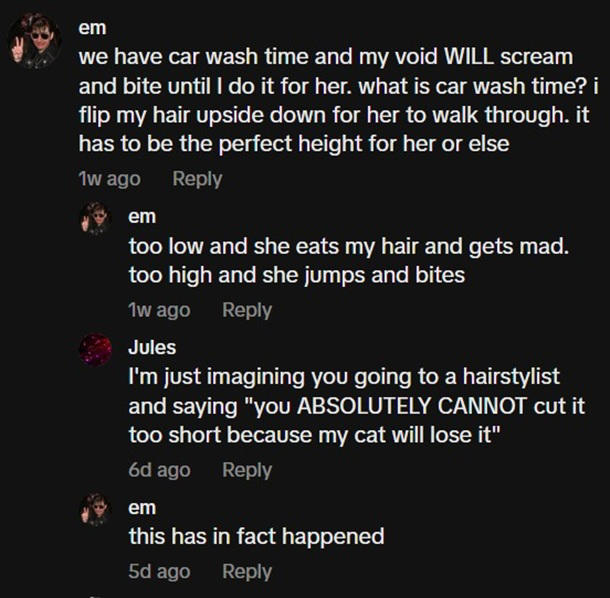Open Jules's sparkly profile picture

pos(96,350)
